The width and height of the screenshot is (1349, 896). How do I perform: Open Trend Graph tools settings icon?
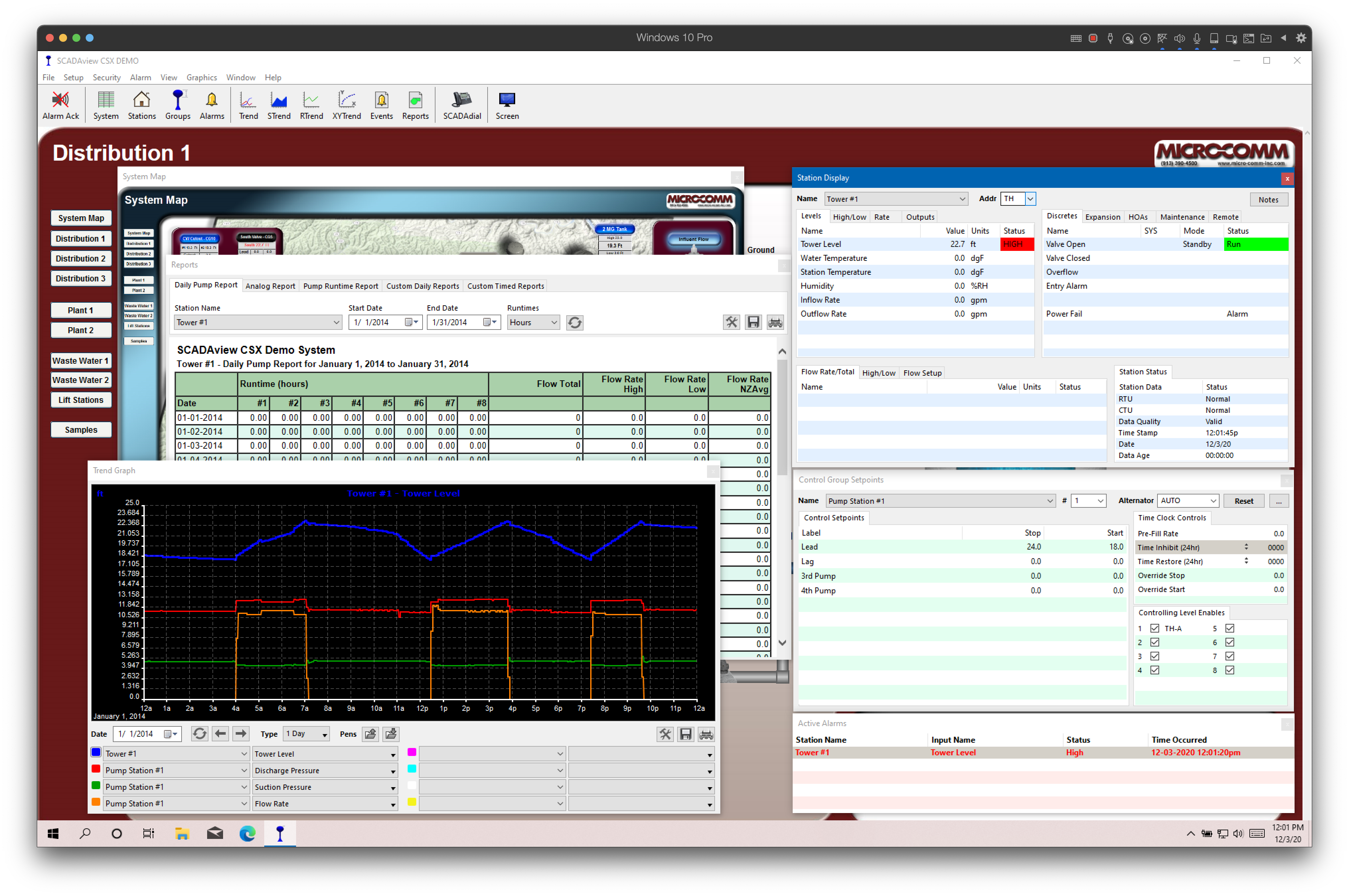(665, 734)
